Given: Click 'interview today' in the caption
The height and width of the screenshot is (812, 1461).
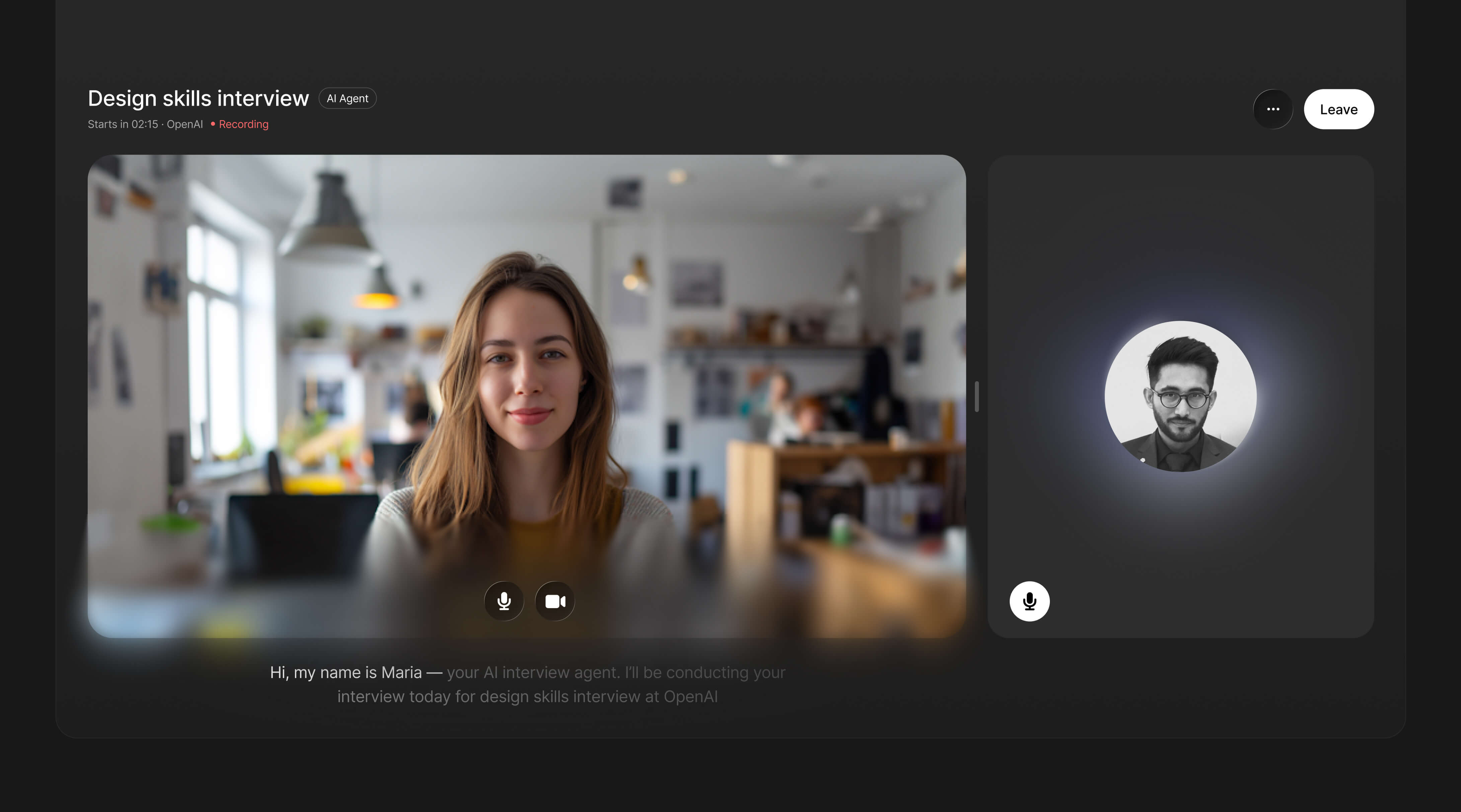Looking at the screenshot, I should click(x=394, y=697).
